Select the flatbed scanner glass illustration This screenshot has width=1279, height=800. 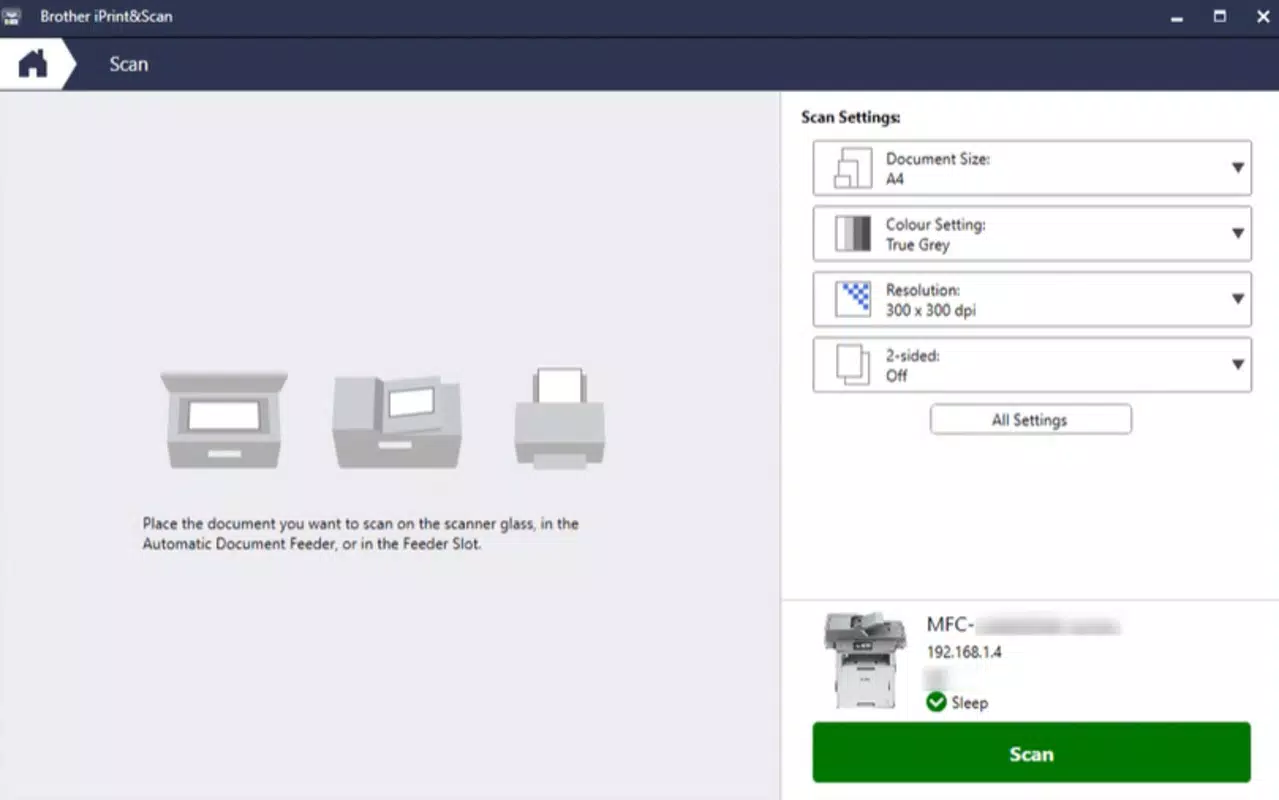(225, 420)
